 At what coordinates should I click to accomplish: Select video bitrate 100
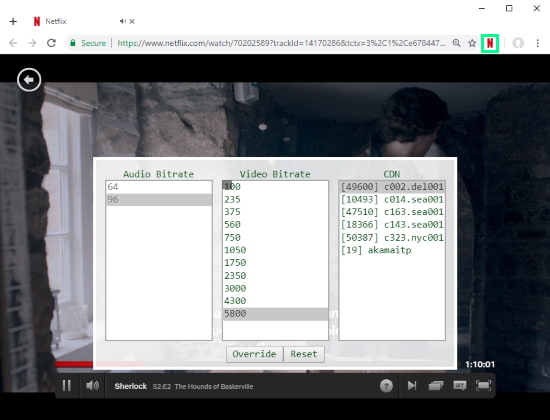(x=275, y=187)
